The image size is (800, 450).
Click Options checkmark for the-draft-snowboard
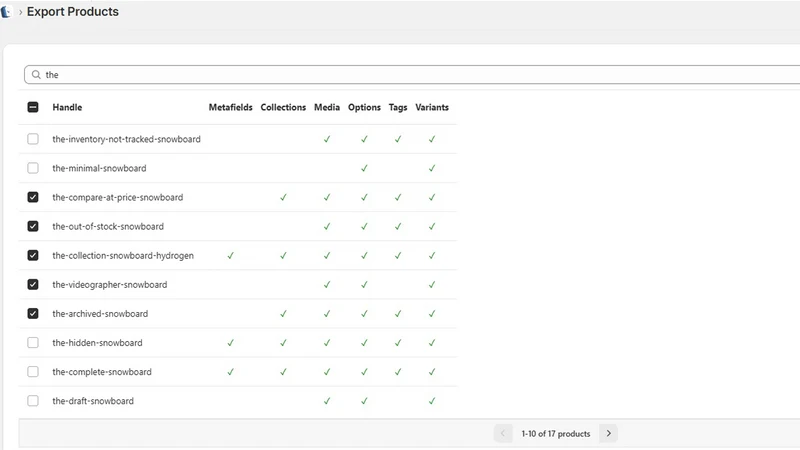click(x=364, y=401)
